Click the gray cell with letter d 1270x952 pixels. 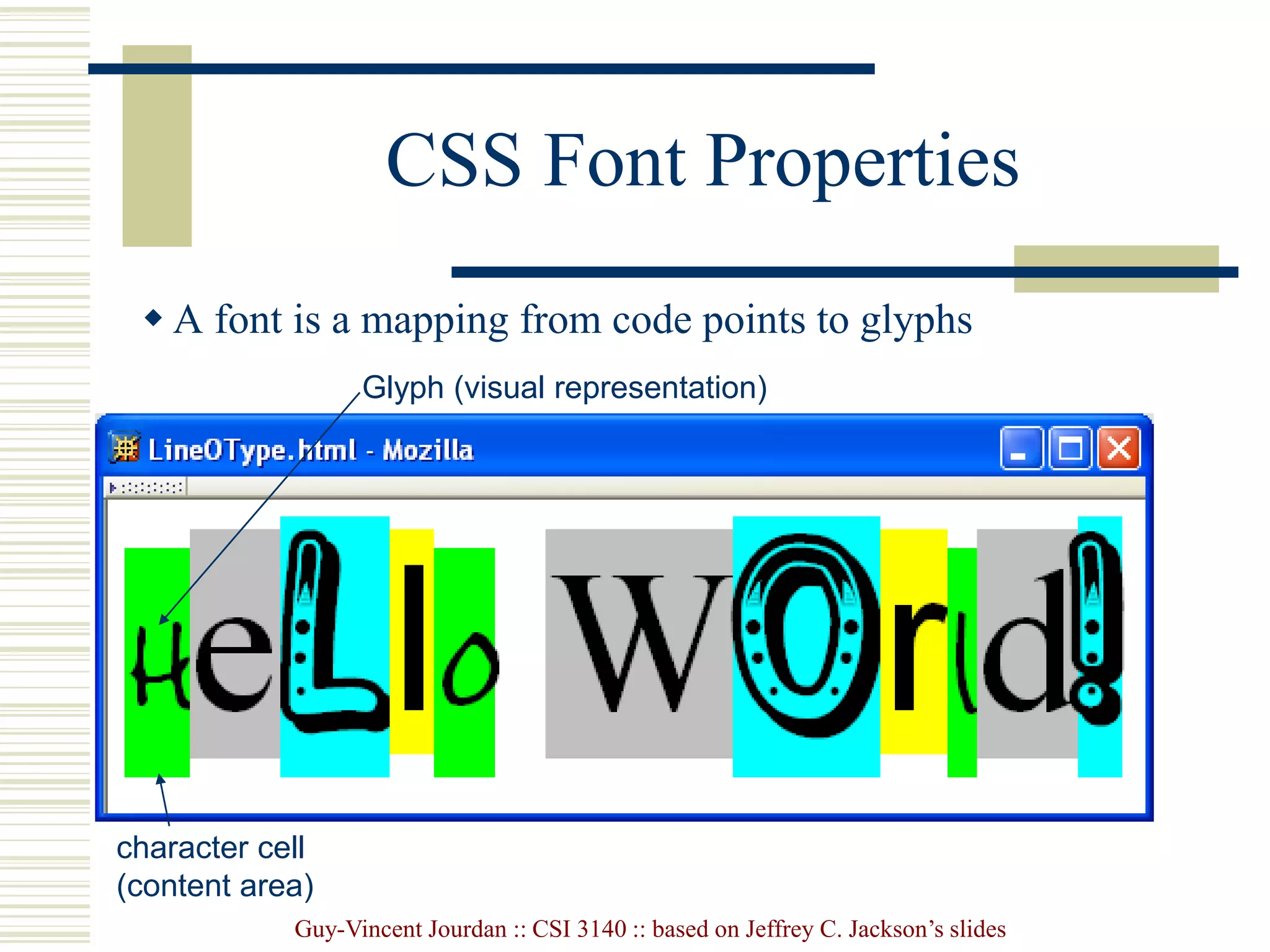1026,645
